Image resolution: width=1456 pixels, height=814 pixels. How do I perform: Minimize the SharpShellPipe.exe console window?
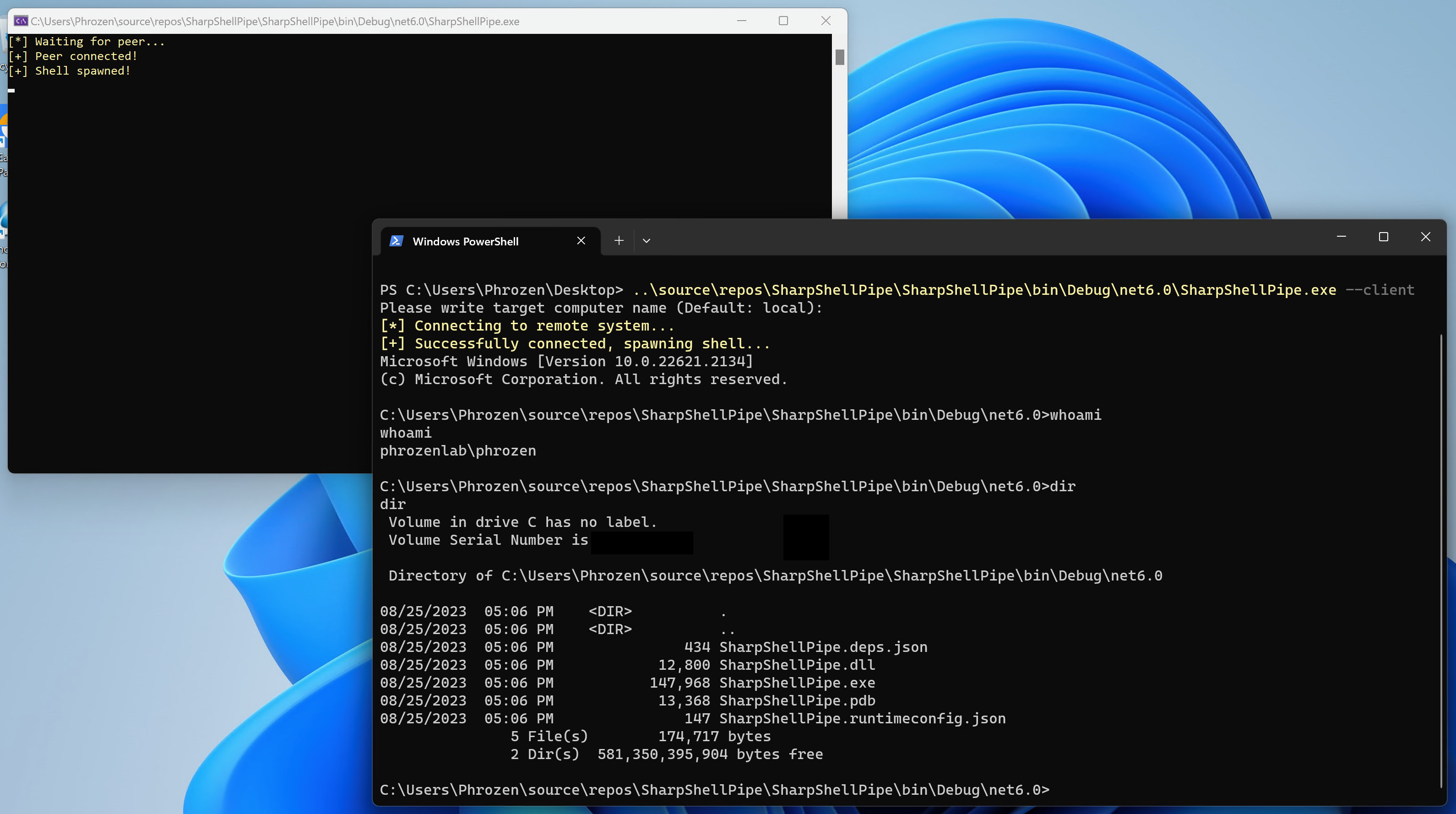(x=742, y=21)
